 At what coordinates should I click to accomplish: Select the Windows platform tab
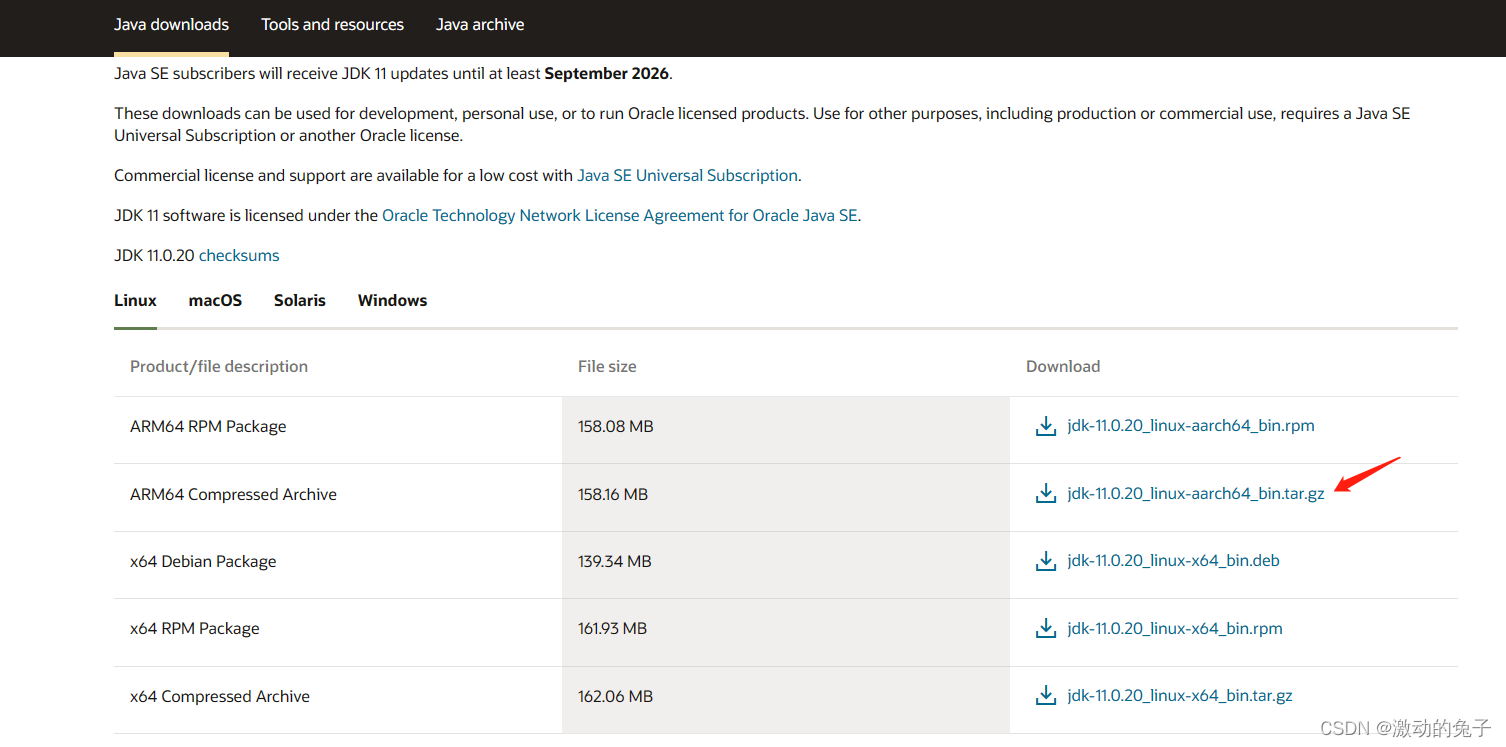(x=392, y=301)
